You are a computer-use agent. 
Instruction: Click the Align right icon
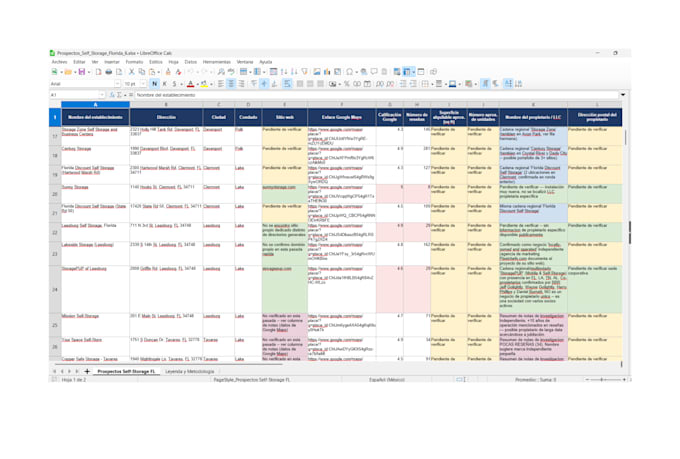(x=241, y=84)
